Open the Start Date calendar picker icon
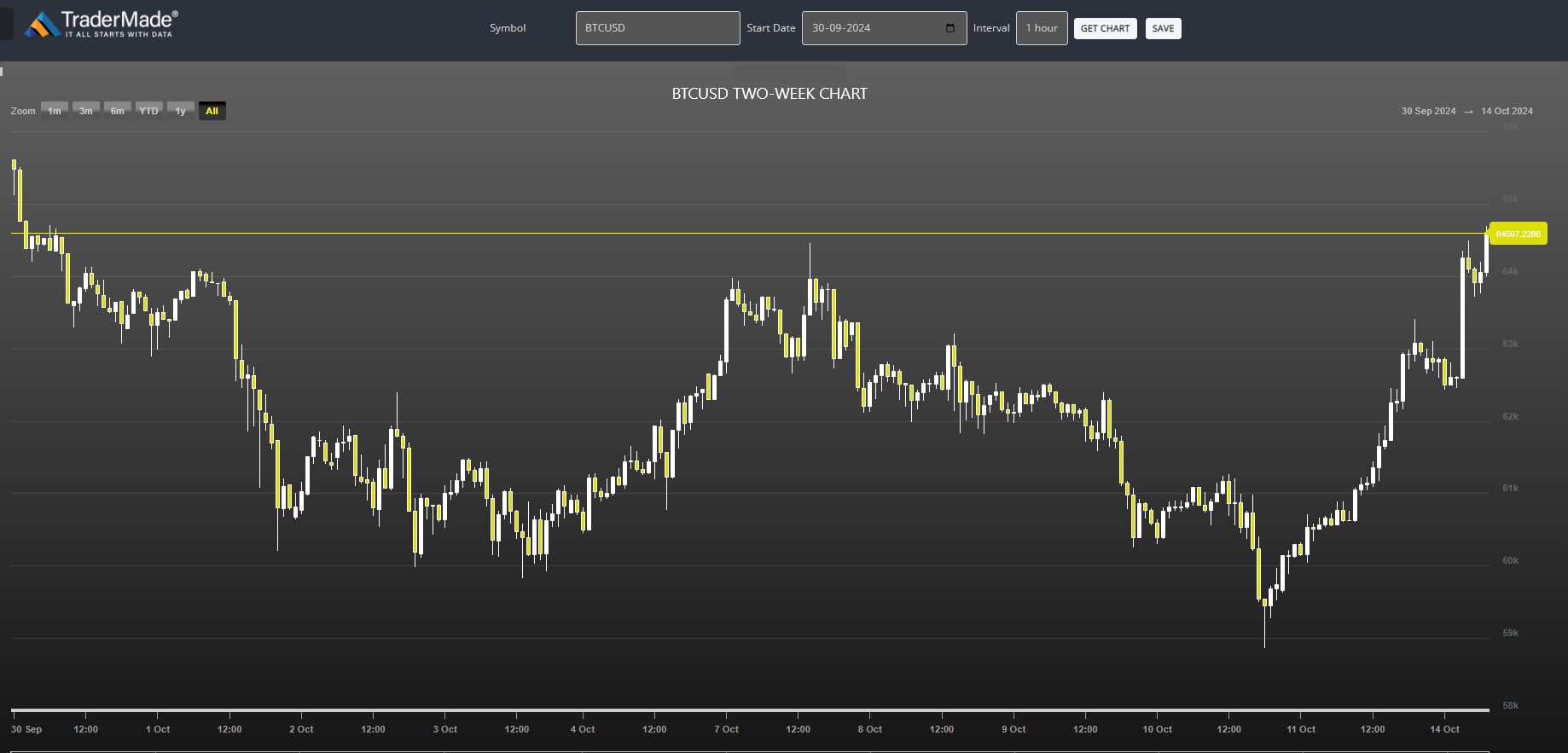The height and width of the screenshot is (753, 1568). pos(950,28)
